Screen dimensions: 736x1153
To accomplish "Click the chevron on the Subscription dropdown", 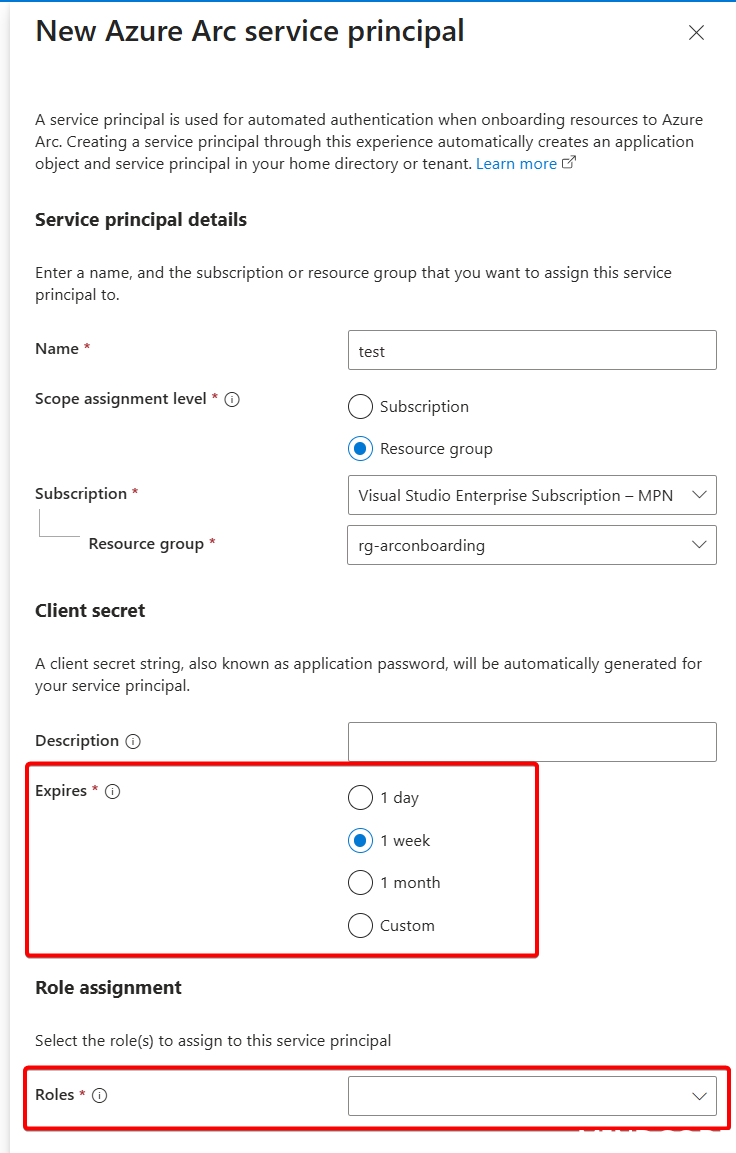I will click(x=700, y=495).
